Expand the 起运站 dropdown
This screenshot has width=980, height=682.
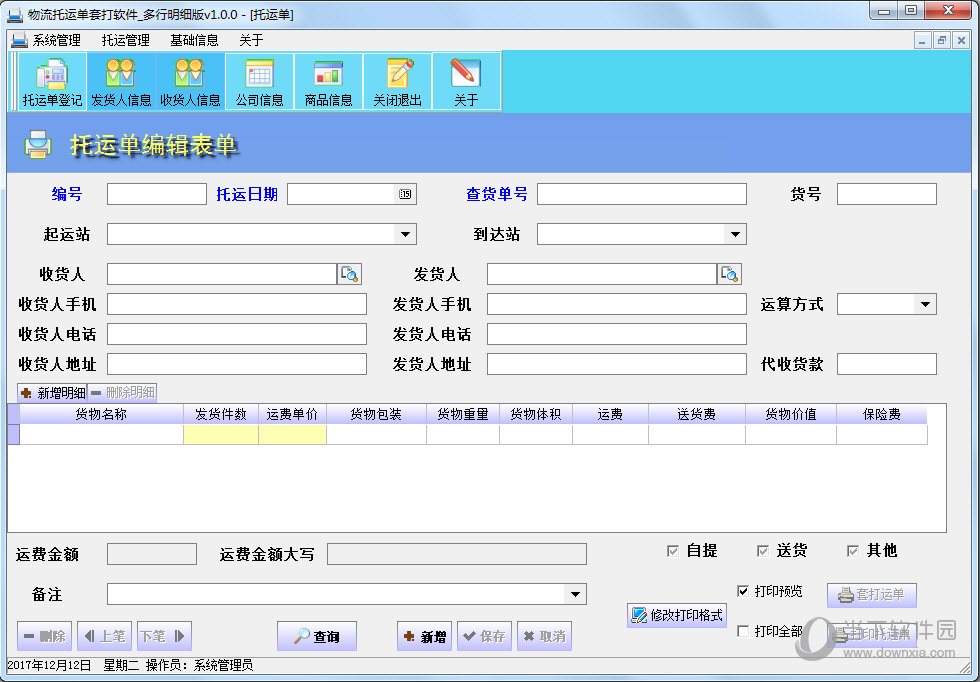405,234
